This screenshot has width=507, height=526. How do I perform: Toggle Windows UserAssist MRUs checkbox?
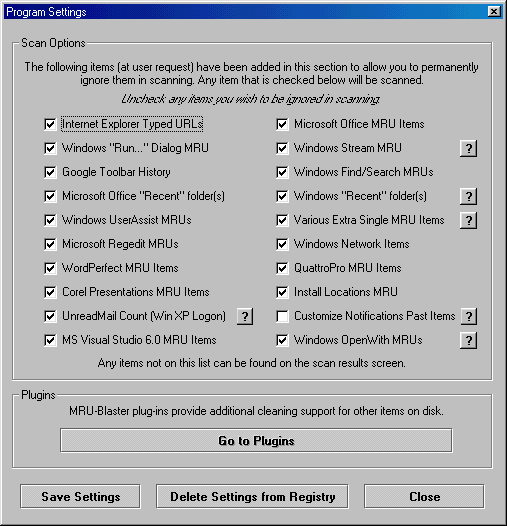click(50, 220)
